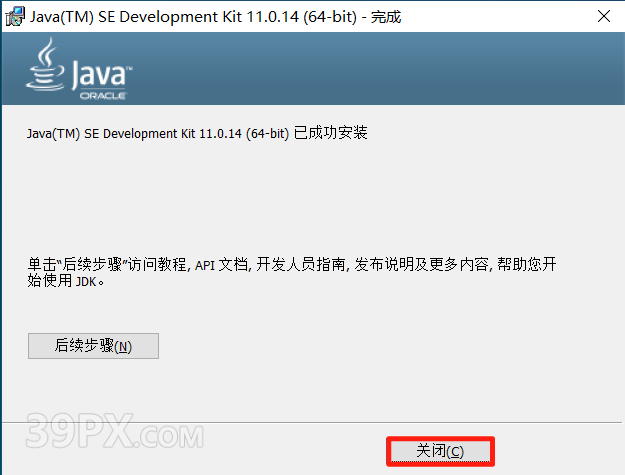The height and width of the screenshot is (475, 625).
Task: Click the Java Oracle logo
Action: coord(79,69)
